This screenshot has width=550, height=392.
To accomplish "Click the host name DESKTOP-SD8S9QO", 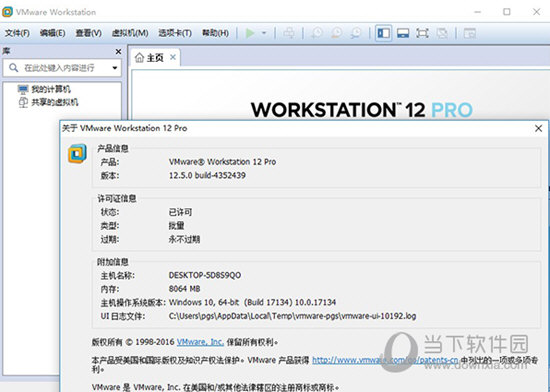I will [x=205, y=275].
